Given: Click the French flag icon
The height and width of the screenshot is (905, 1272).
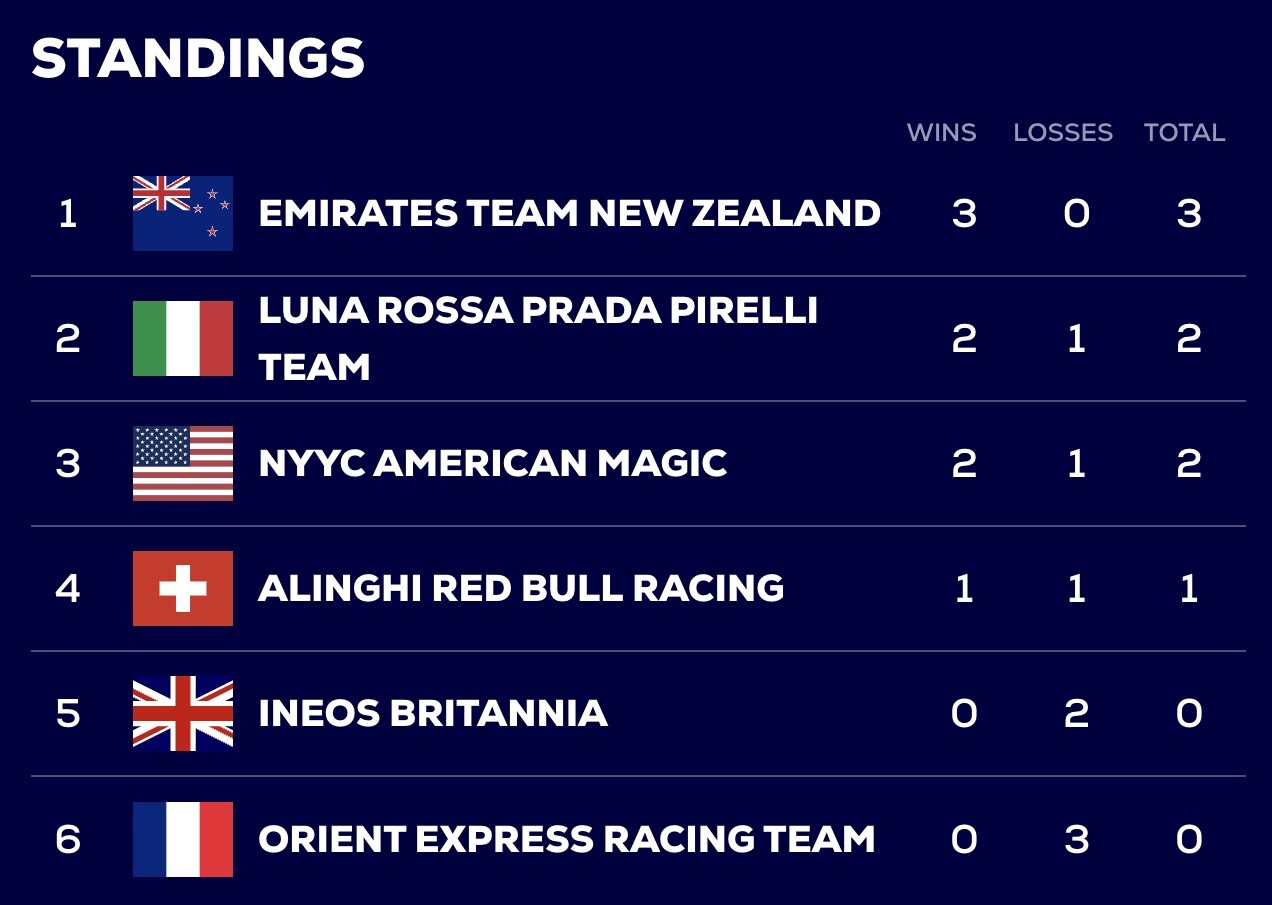Looking at the screenshot, I should (x=183, y=838).
